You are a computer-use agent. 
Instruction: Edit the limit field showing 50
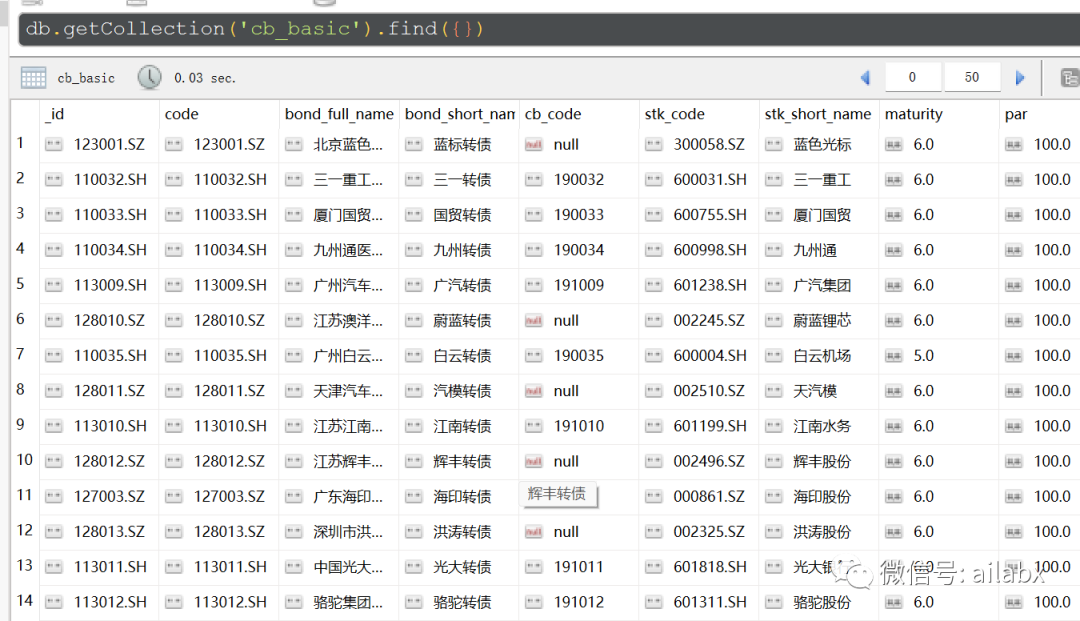pos(972,77)
